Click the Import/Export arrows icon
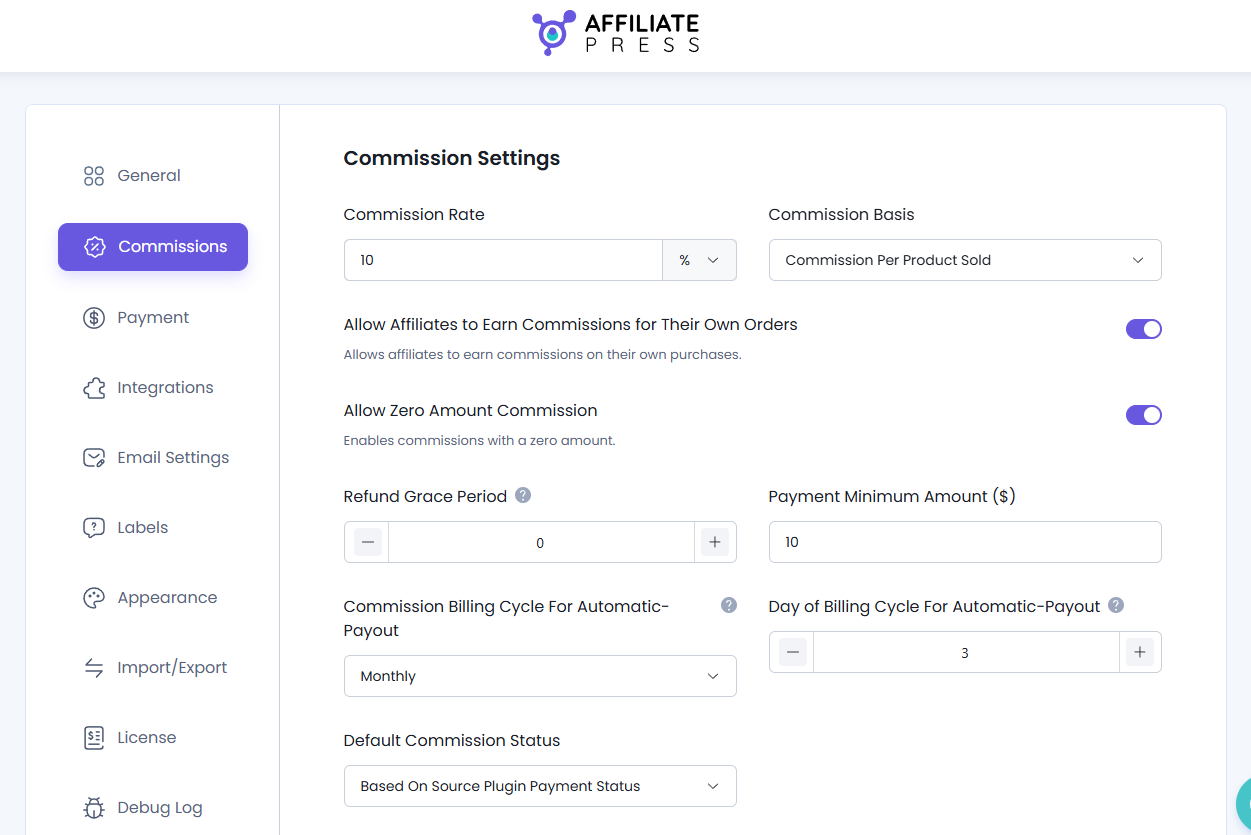 click(93, 667)
